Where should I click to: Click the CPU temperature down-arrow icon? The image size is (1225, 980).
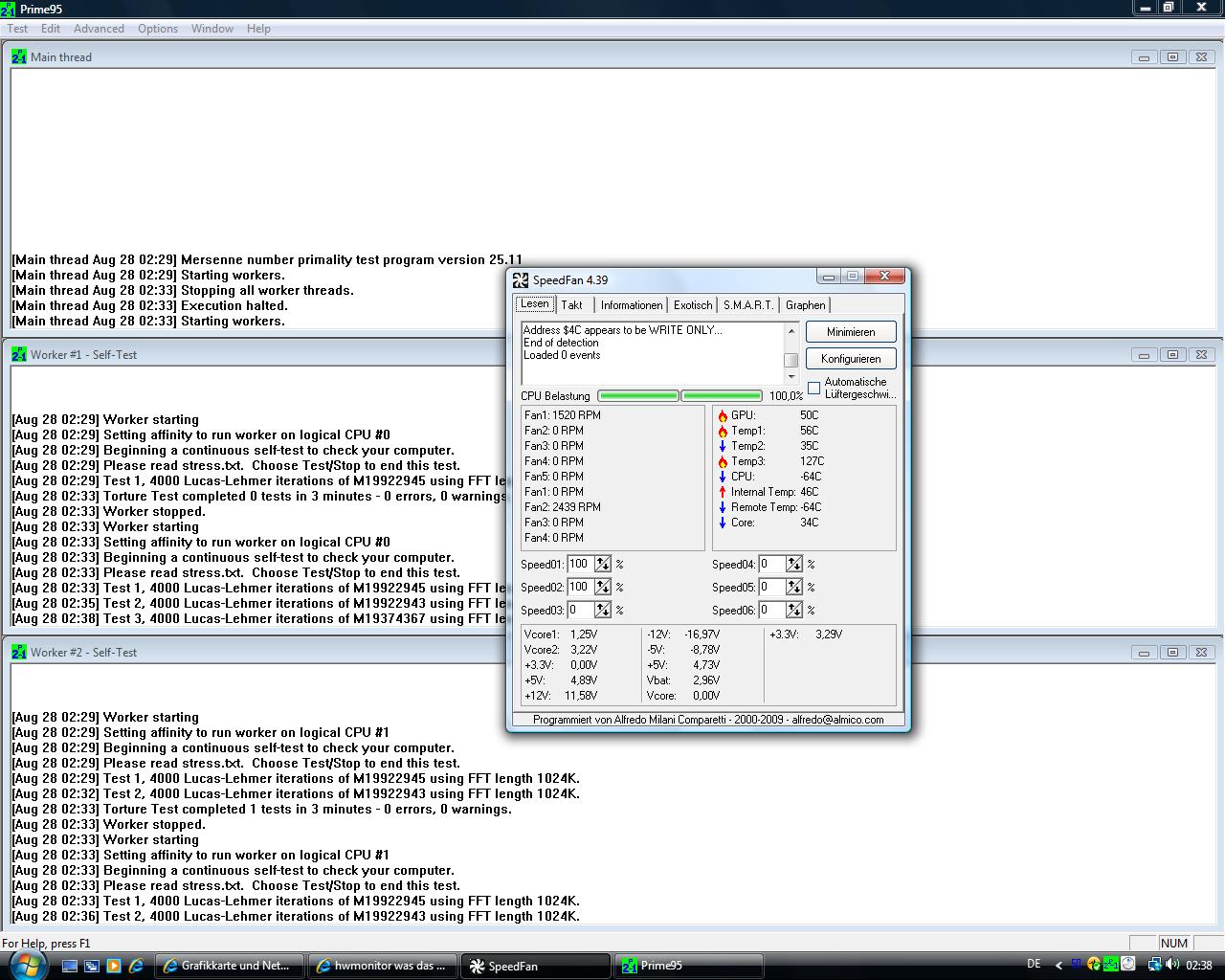click(x=723, y=478)
